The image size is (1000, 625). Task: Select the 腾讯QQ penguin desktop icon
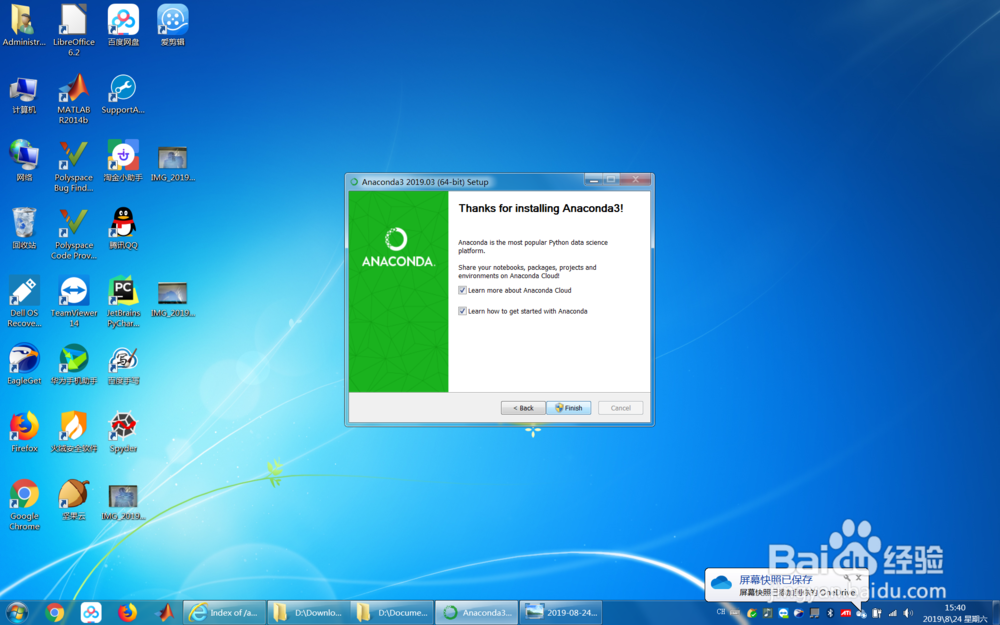coord(123,228)
